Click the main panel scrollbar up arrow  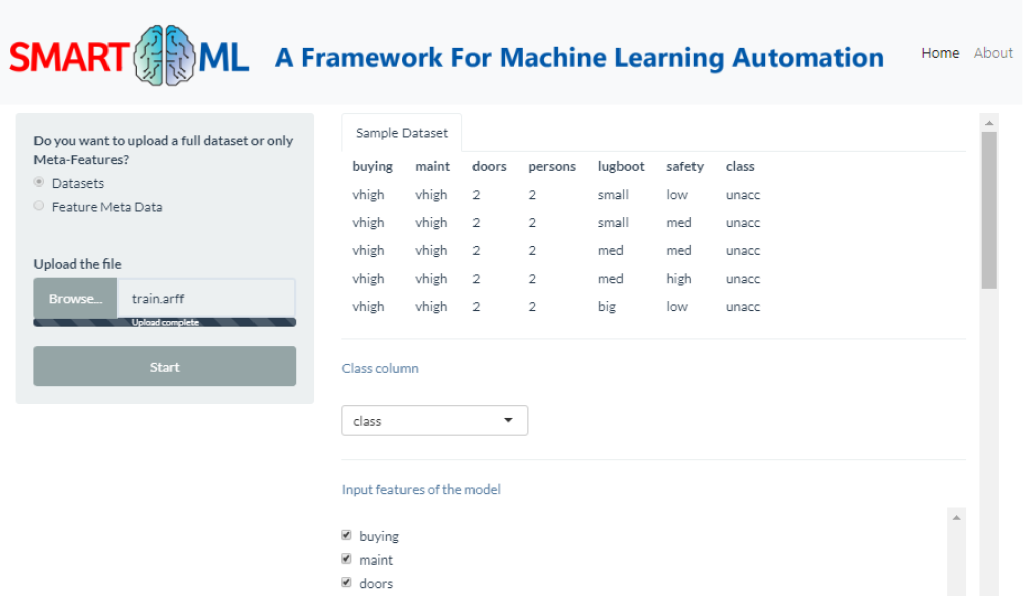pyautogui.click(x=989, y=123)
